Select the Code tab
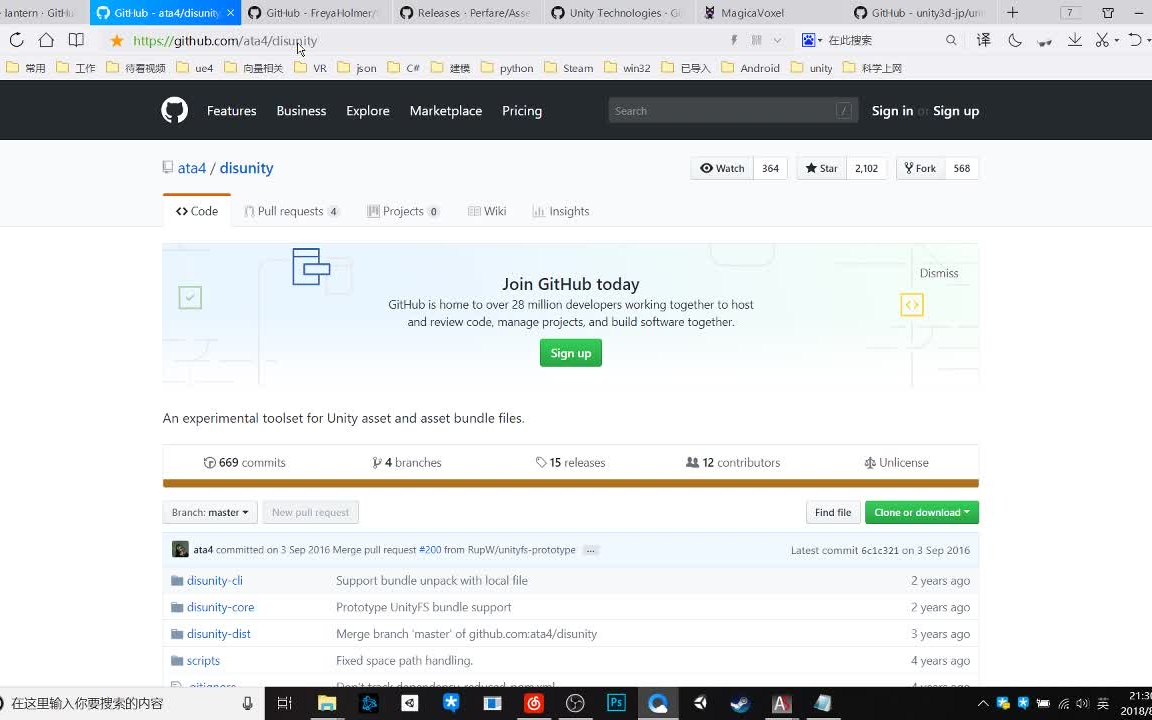Screen dimensions: 1152x720 point(197,211)
